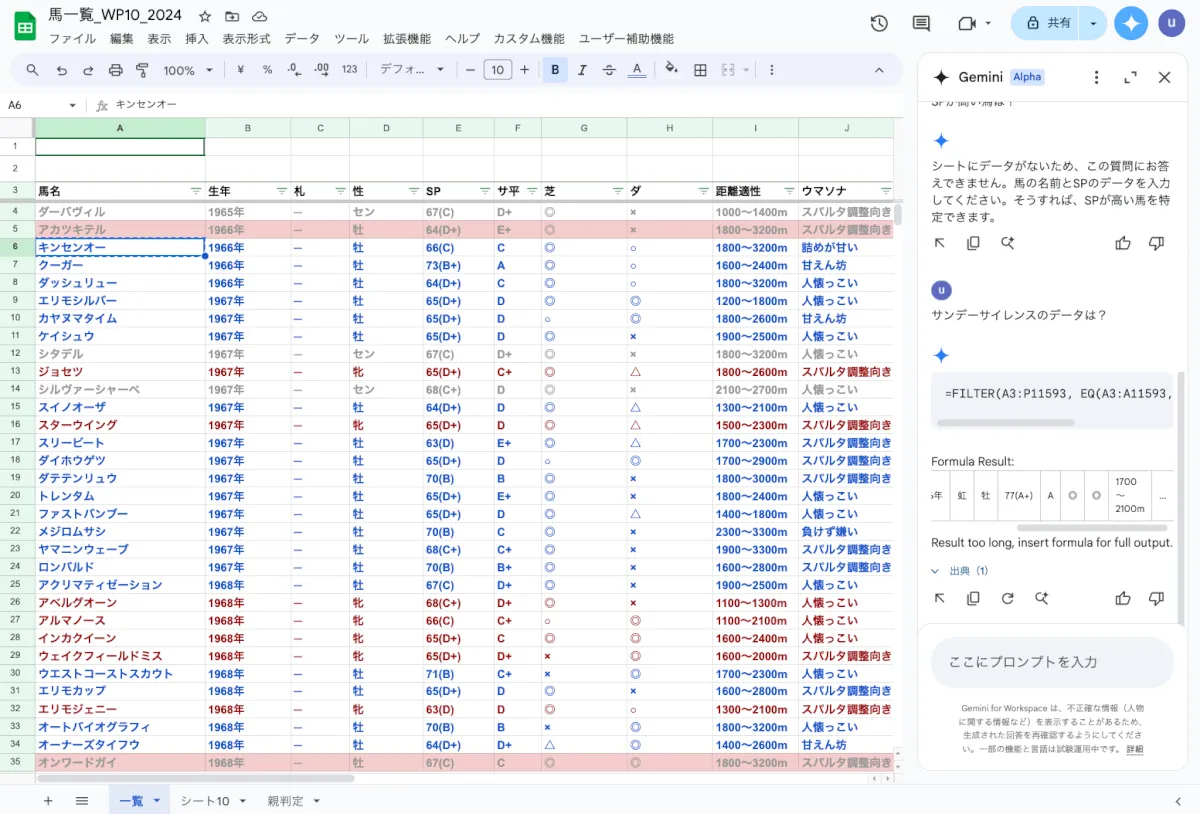Open the データ menu
The width and height of the screenshot is (1200, 814).
tap(302, 39)
